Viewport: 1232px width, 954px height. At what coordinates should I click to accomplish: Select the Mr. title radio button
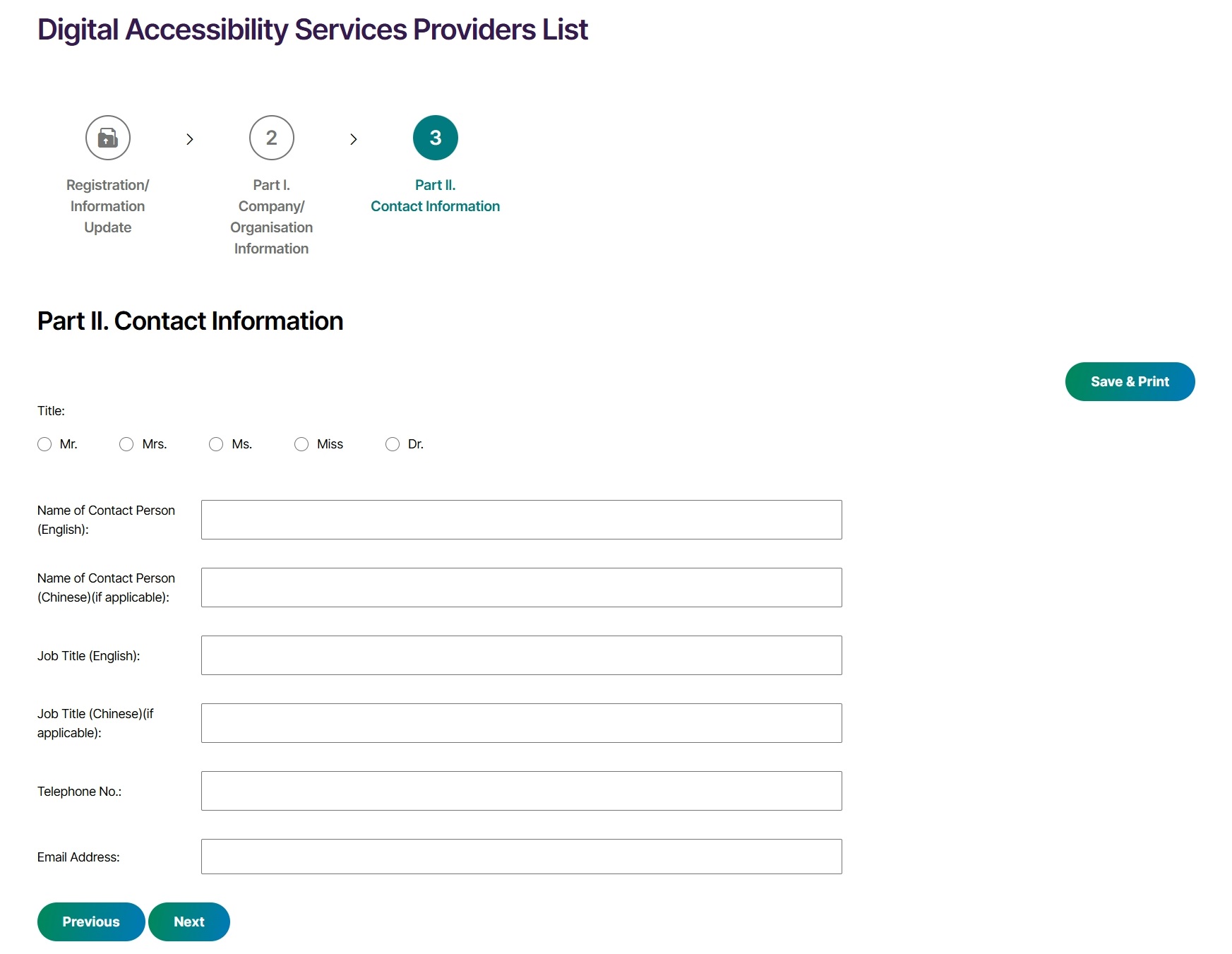tap(44, 444)
